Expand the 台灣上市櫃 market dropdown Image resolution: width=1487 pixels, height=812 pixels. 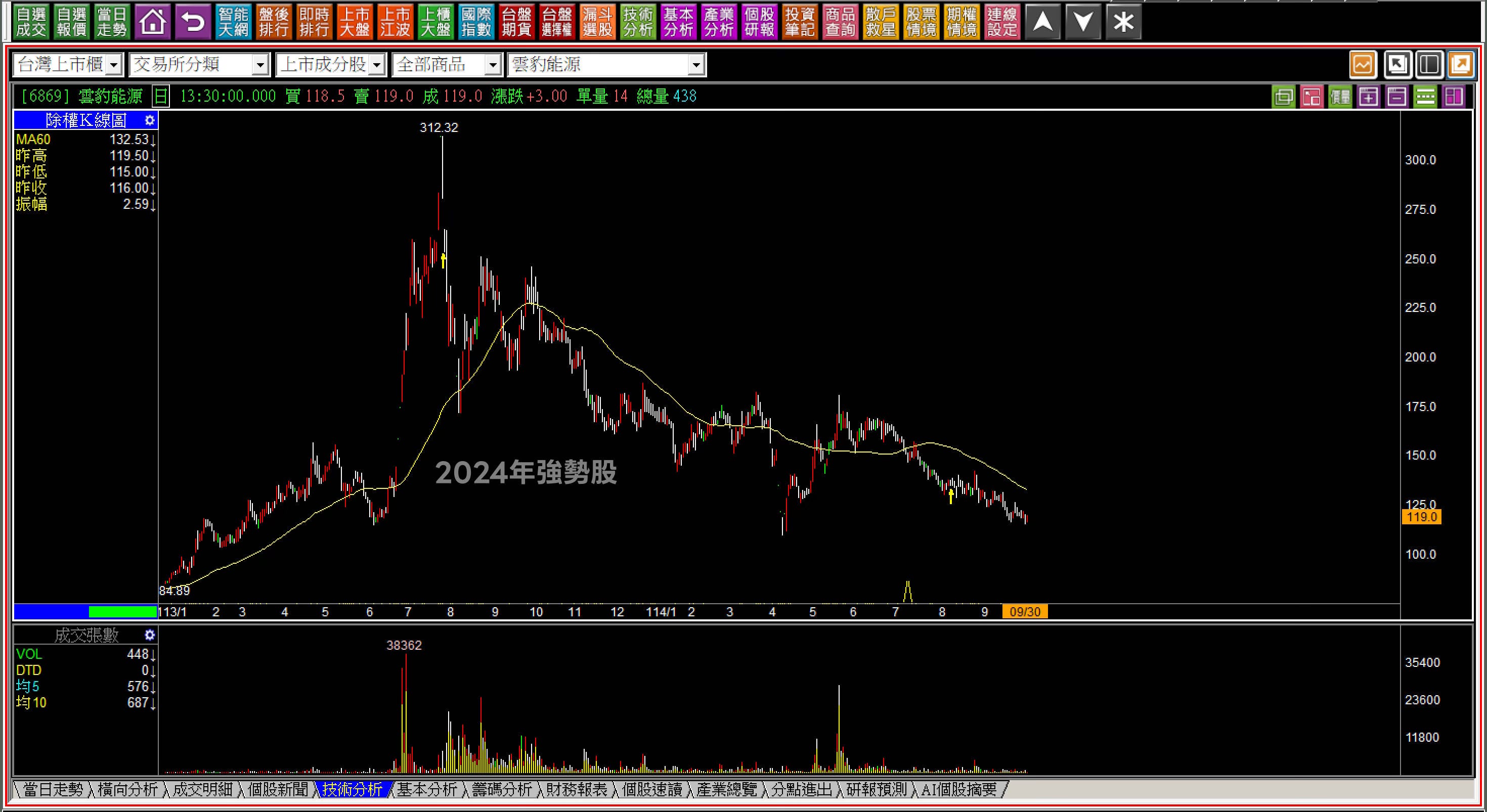[x=114, y=65]
